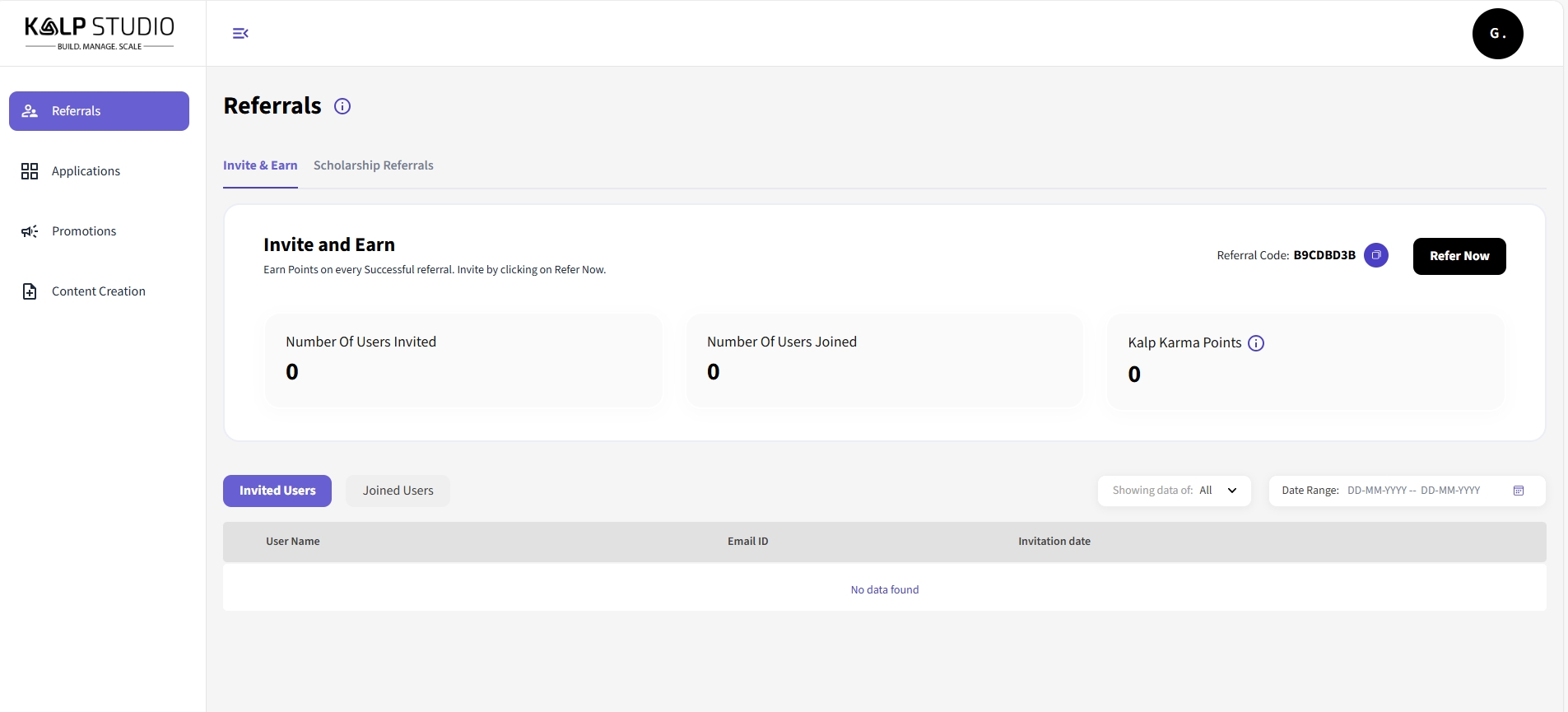Open Referrals in the sidebar
Image resolution: width=1568 pixels, height=712 pixels.
click(x=99, y=111)
